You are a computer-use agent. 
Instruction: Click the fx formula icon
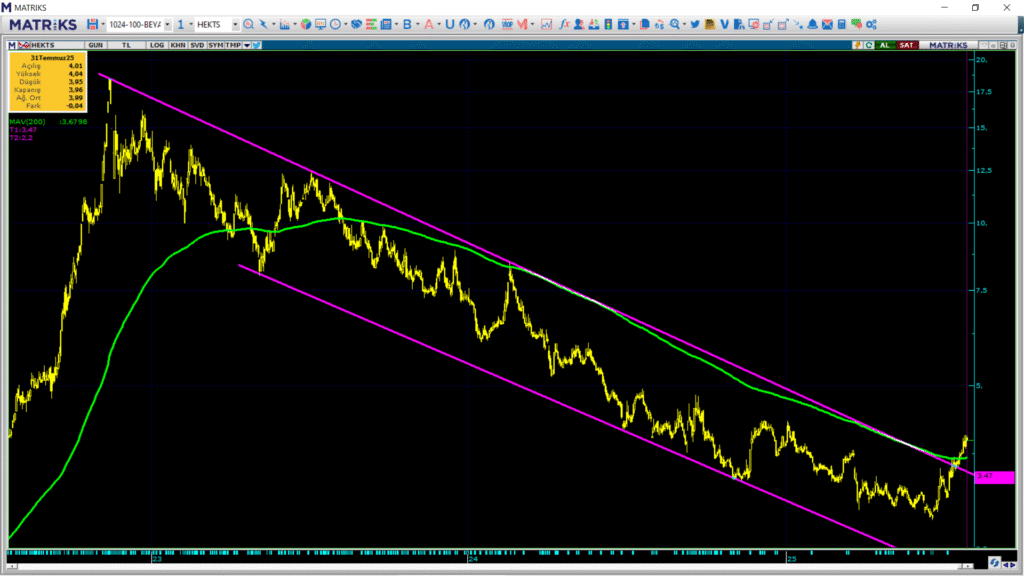point(564,24)
